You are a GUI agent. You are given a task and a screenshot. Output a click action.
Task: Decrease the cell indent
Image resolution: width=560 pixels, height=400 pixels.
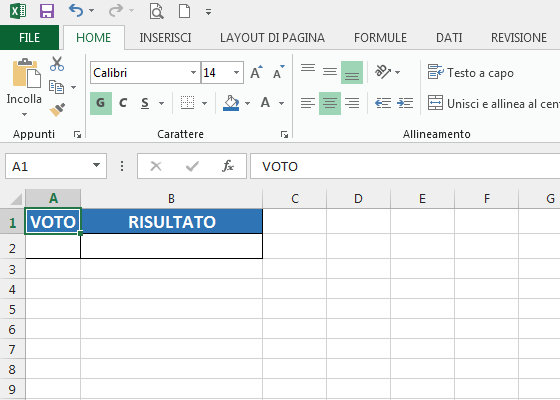(x=383, y=103)
